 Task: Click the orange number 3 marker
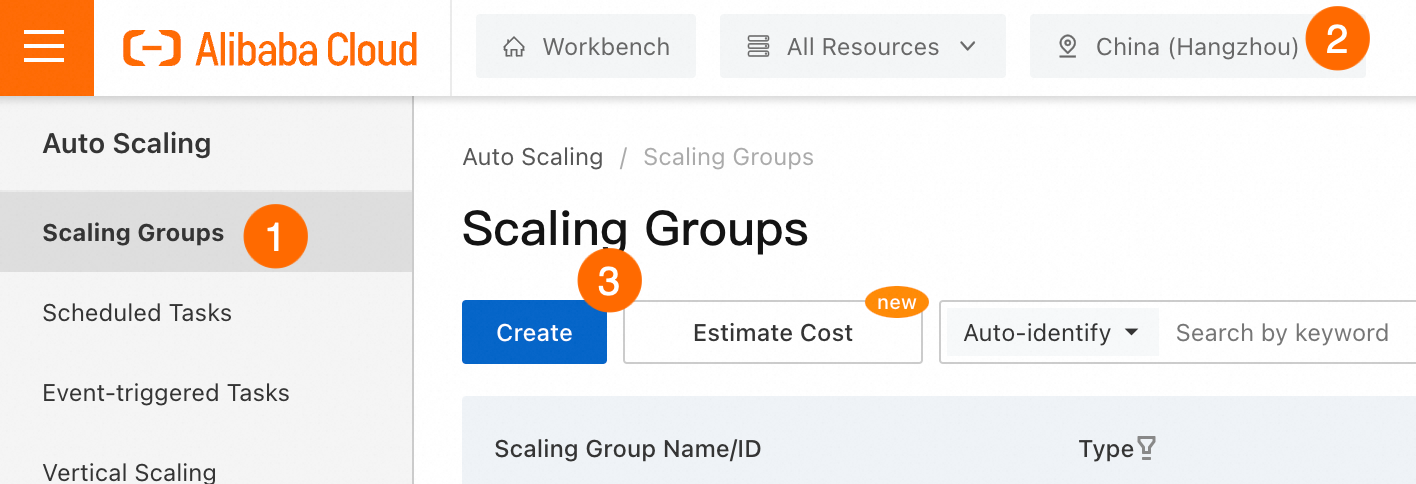tap(609, 282)
